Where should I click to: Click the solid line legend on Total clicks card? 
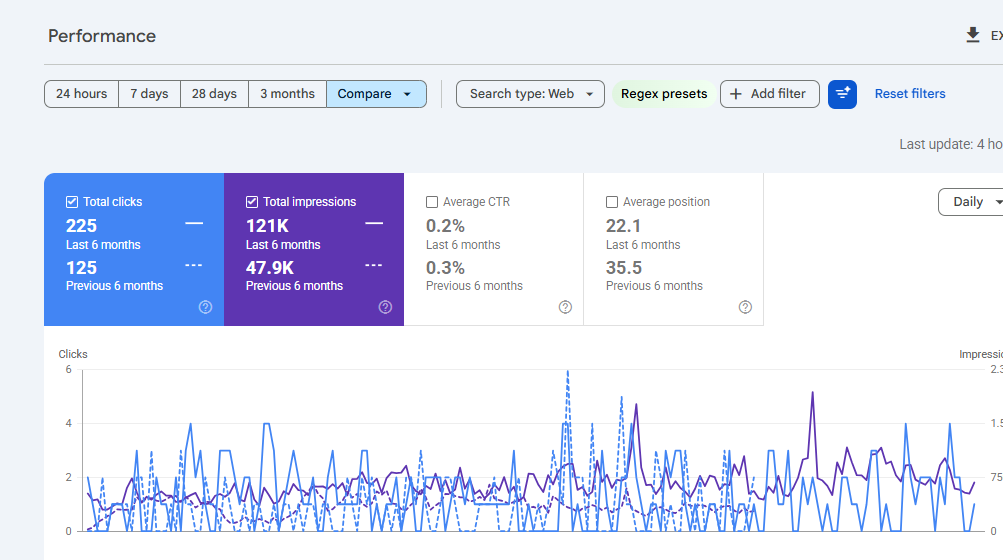pos(194,223)
